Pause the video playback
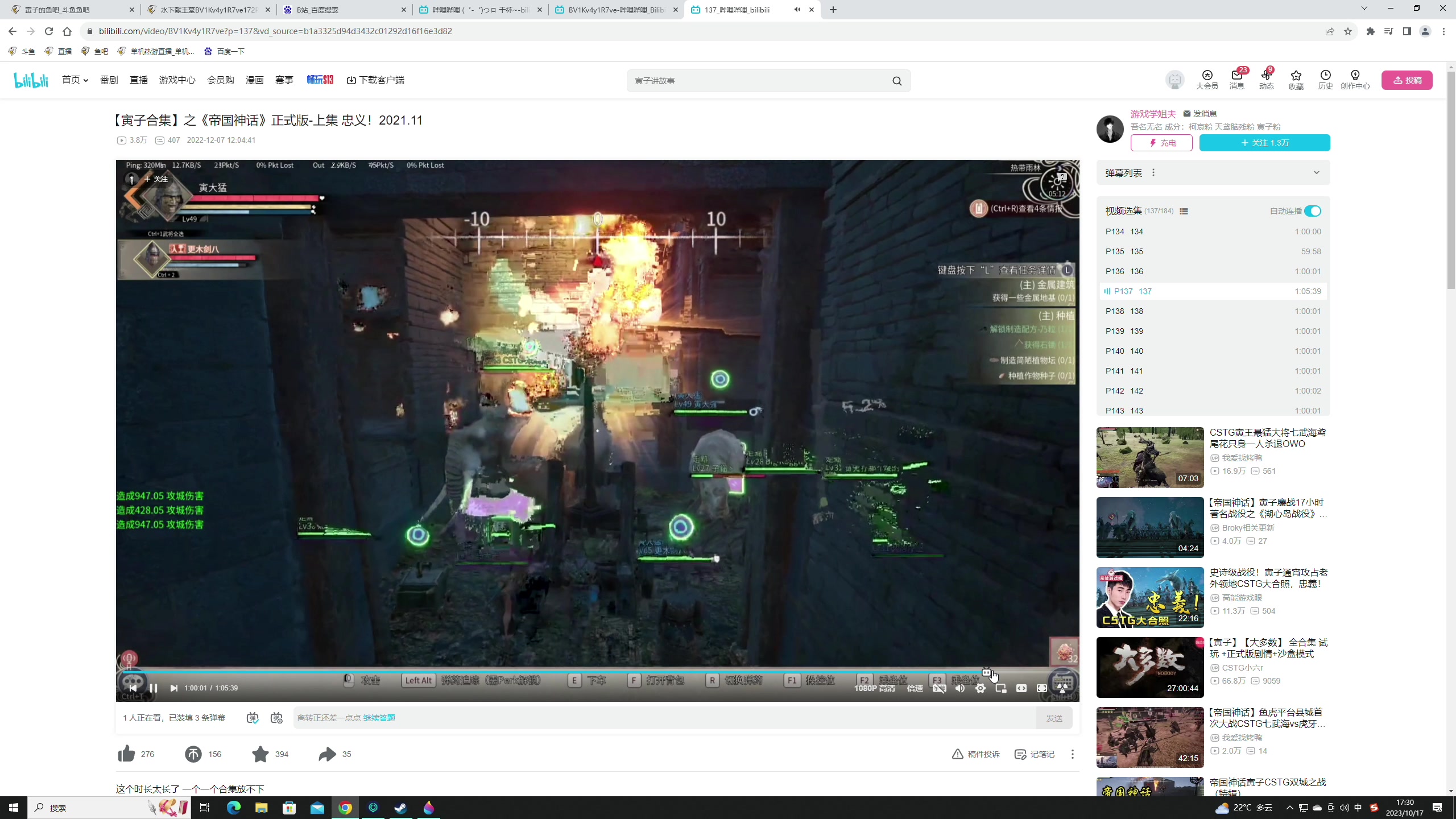This screenshot has width=1456, height=819. [x=153, y=688]
